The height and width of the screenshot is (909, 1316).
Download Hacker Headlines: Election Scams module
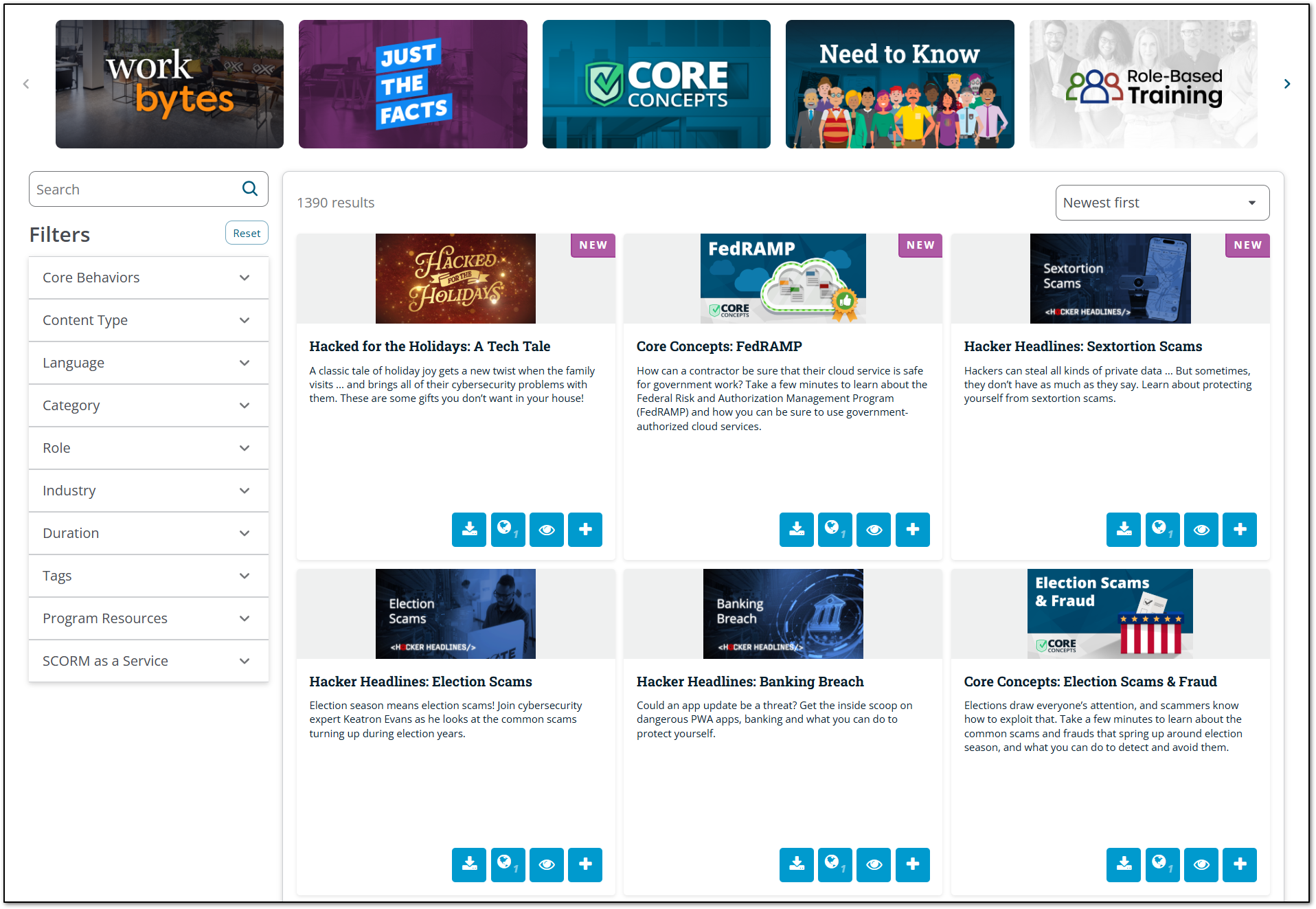pos(469,864)
